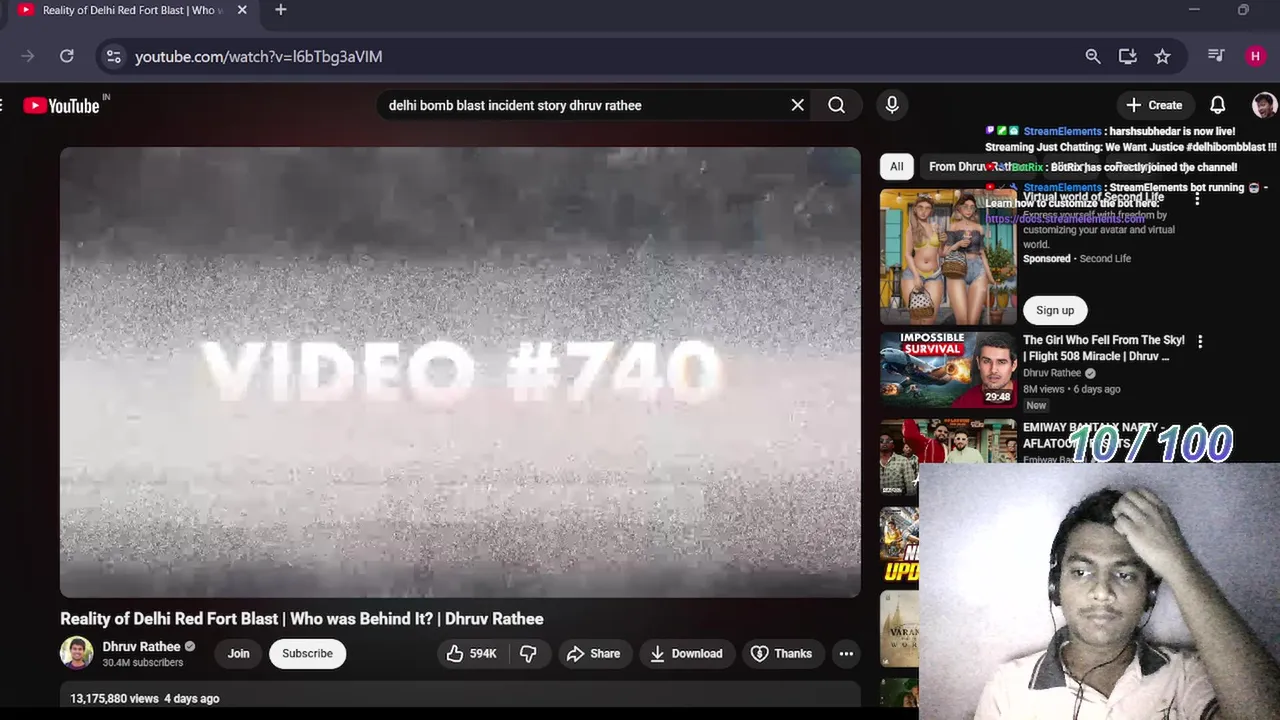Minimize the browser window
Viewport: 1280px width, 720px height.
coord(1194,10)
